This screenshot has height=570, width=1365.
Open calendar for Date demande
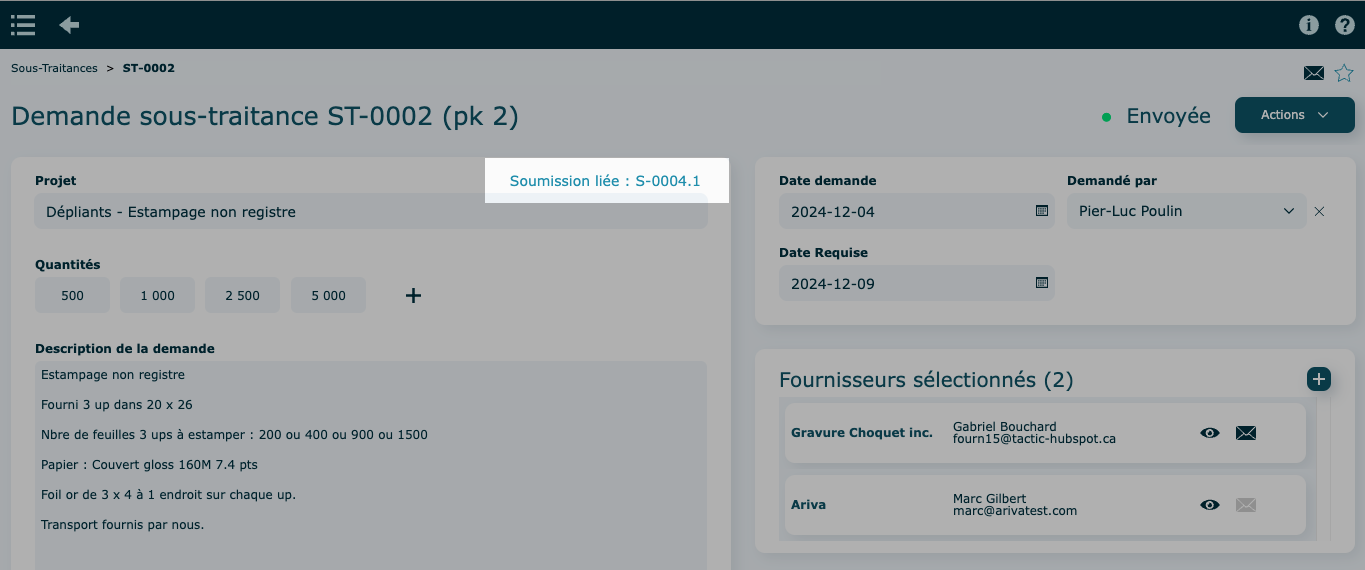tap(1041, 211)
